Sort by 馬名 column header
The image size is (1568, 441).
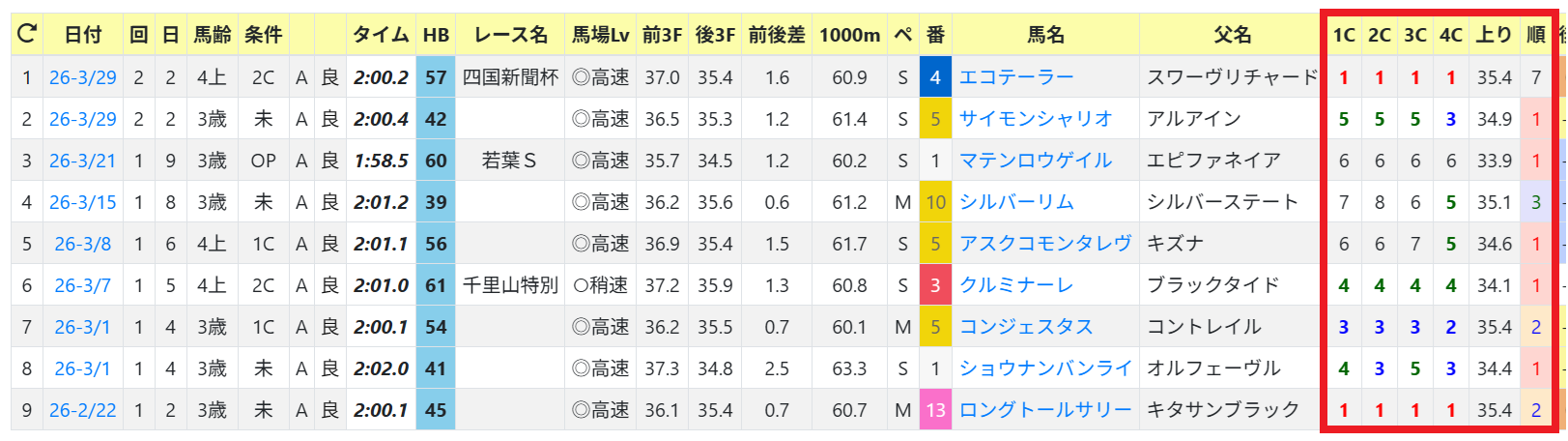click(1045, 35)
